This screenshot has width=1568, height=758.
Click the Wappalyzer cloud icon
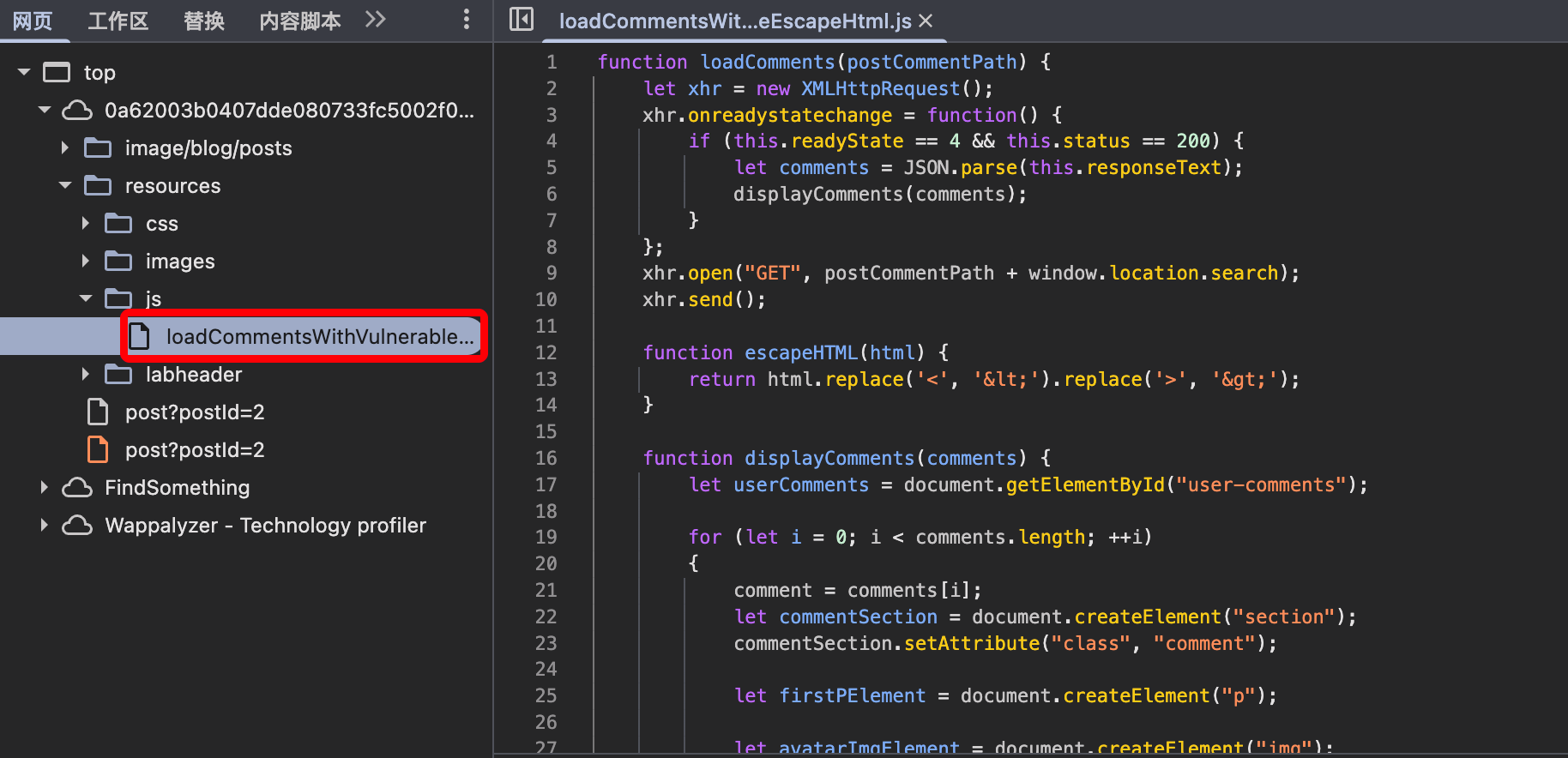(x=77, y=526)
